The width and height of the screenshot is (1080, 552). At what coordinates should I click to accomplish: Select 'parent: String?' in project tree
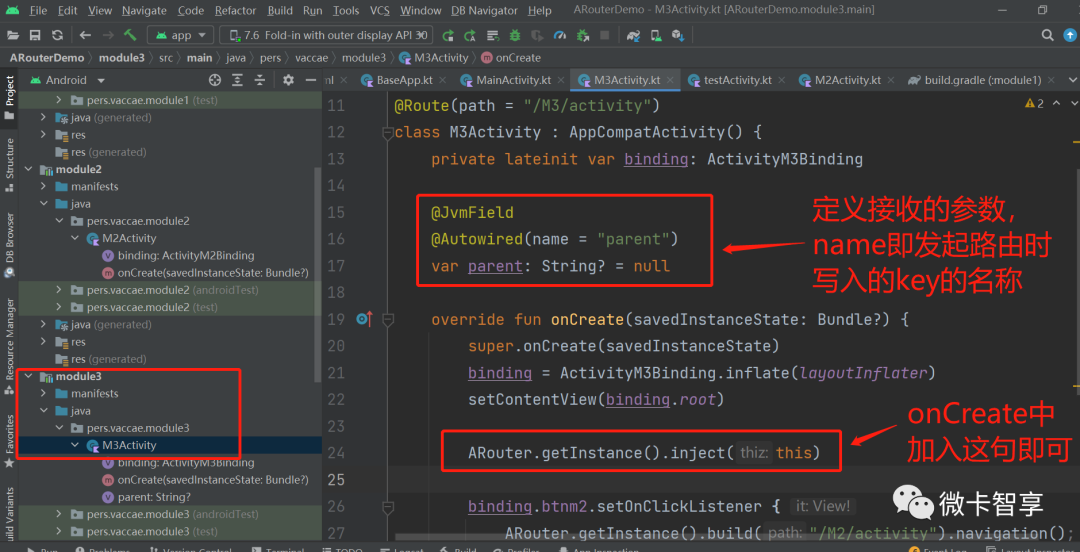click(x=154, y=497)
